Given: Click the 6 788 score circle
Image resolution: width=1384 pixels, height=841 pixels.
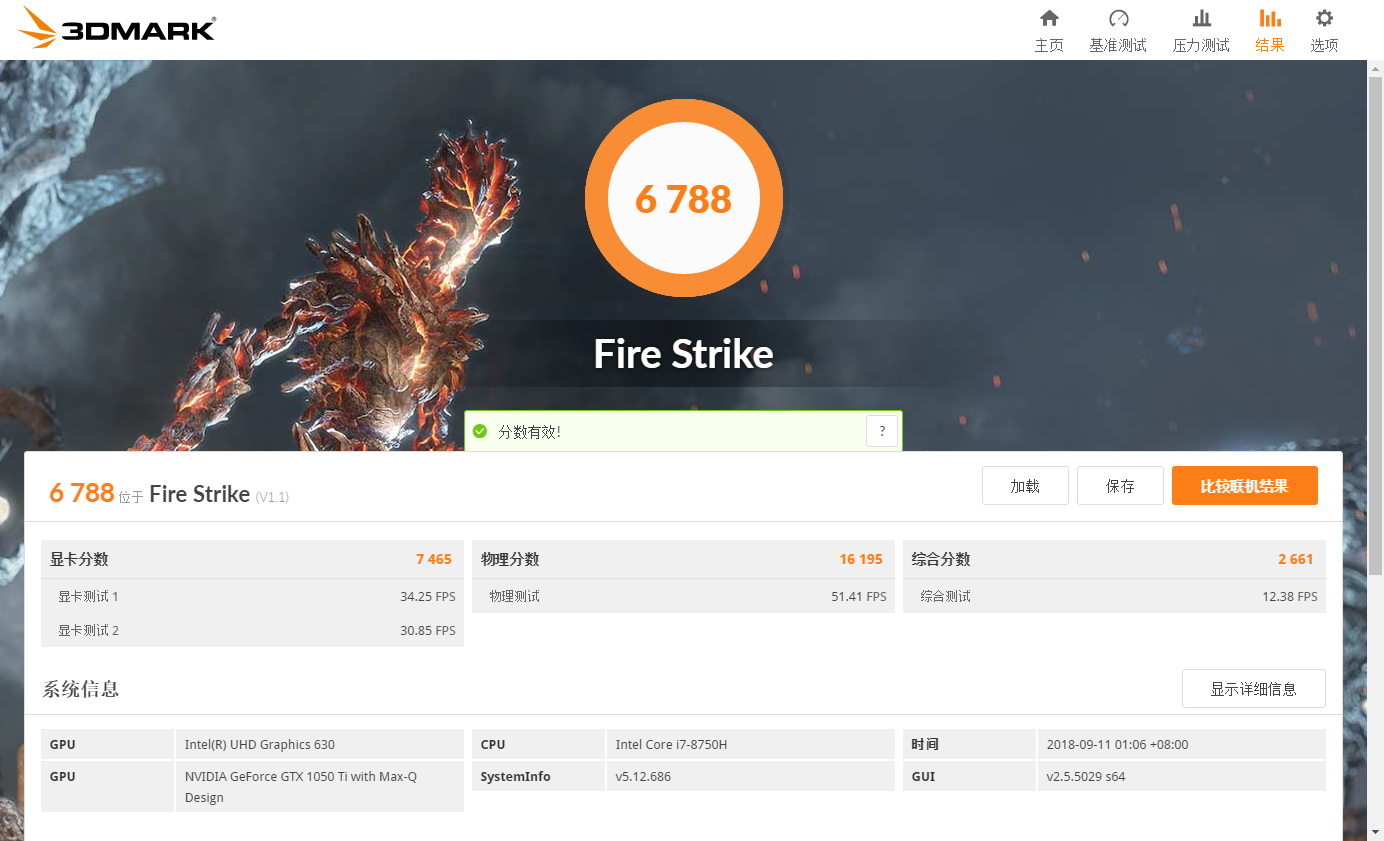Looking at the screenshot, I should click(683, 198).
